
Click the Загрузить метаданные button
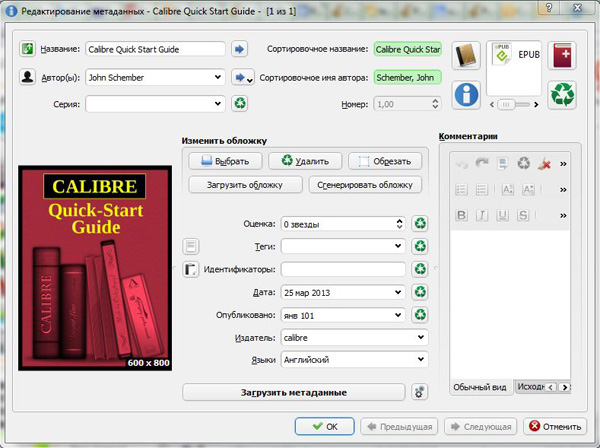pos(293,392)
